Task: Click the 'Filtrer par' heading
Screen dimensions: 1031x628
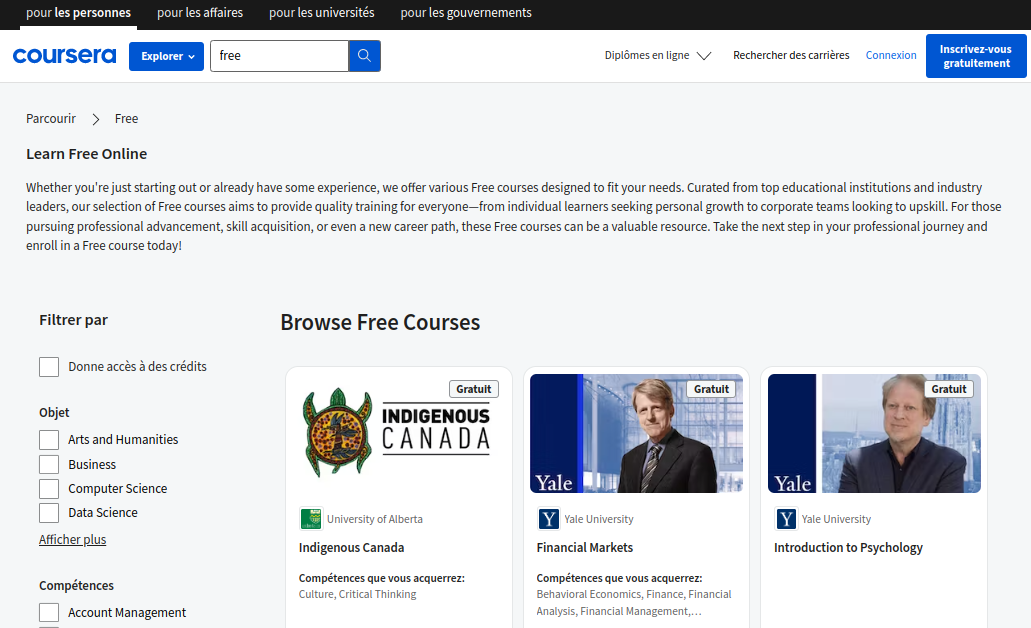Action: pyautogui.click(x=73, y=320)
